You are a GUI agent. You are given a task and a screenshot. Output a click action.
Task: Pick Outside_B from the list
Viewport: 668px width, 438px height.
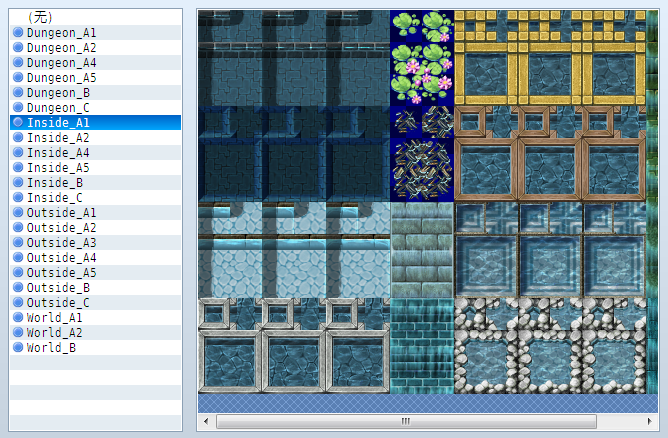coord(95,288)
